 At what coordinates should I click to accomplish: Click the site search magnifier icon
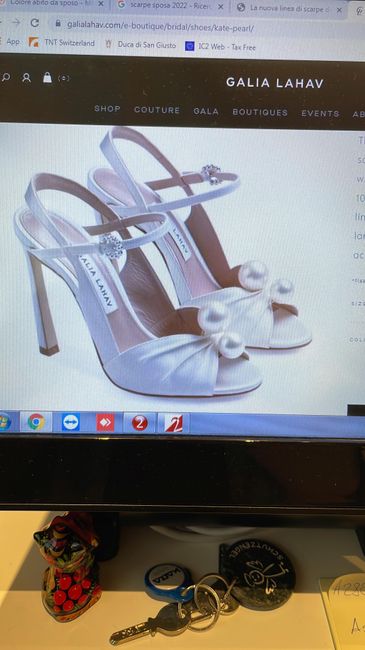6,77
